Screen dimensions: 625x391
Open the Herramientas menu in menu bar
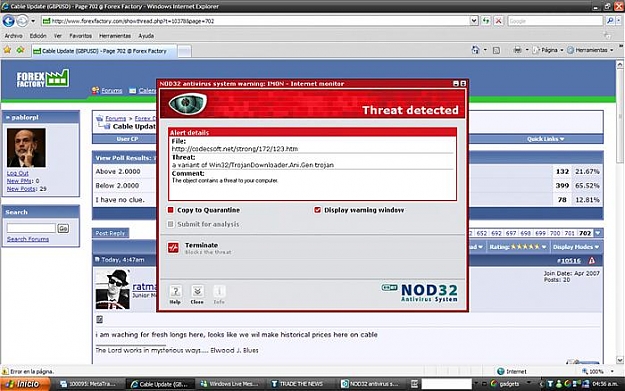[x=115, y=36]
